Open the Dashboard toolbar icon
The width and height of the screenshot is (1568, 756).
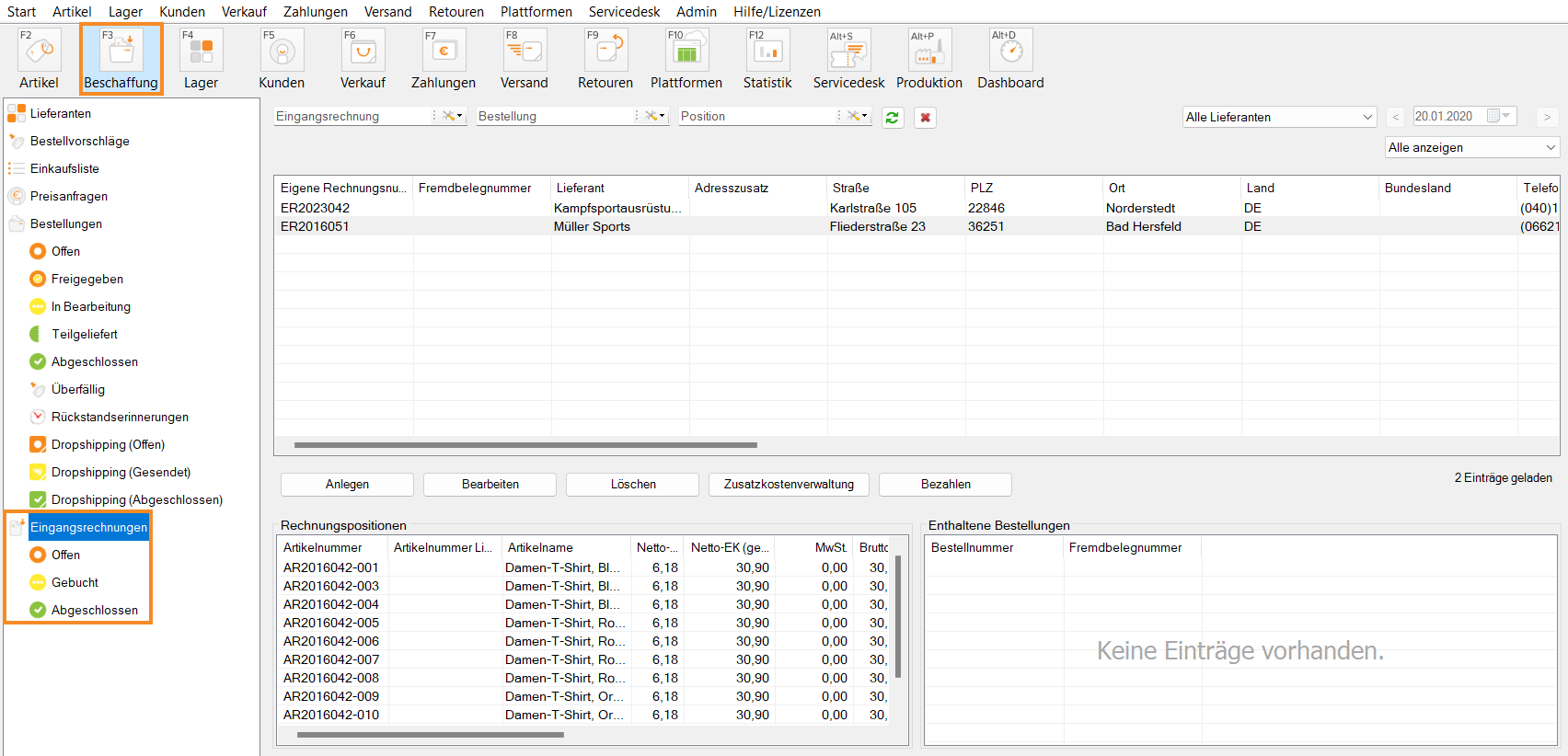click(x=1010, y=59)
